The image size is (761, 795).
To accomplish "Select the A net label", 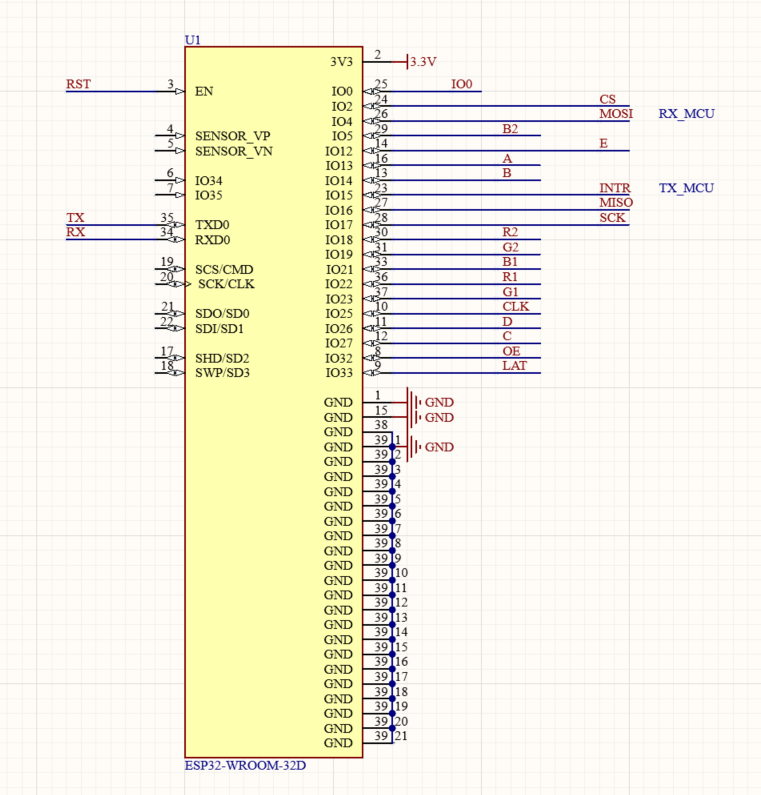I will [507, 159].
